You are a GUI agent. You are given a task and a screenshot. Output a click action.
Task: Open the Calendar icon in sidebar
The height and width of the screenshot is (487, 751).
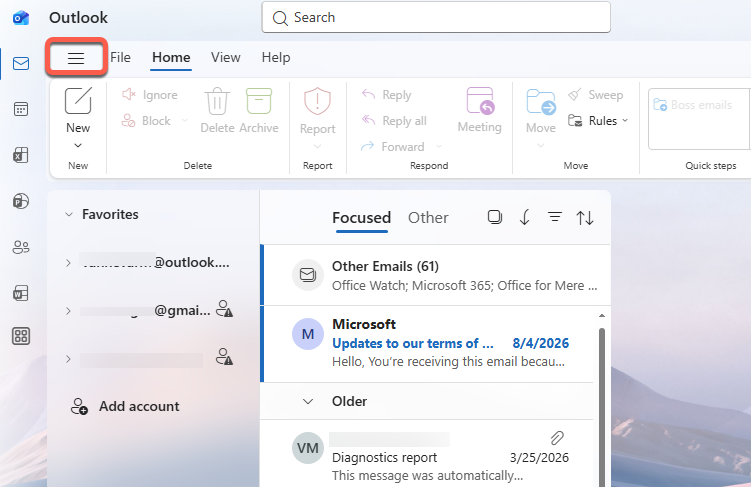point(21,109)
